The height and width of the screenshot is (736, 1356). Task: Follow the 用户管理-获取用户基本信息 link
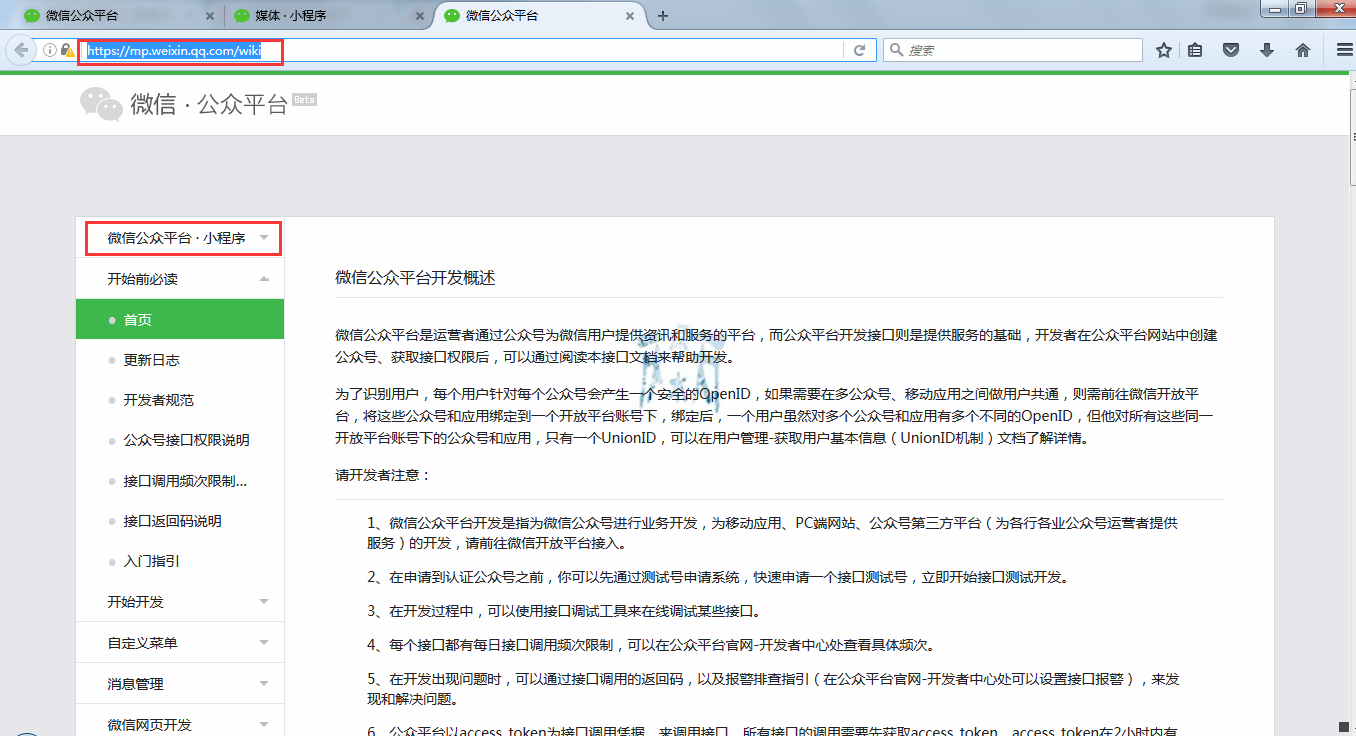tap(794, 439)
